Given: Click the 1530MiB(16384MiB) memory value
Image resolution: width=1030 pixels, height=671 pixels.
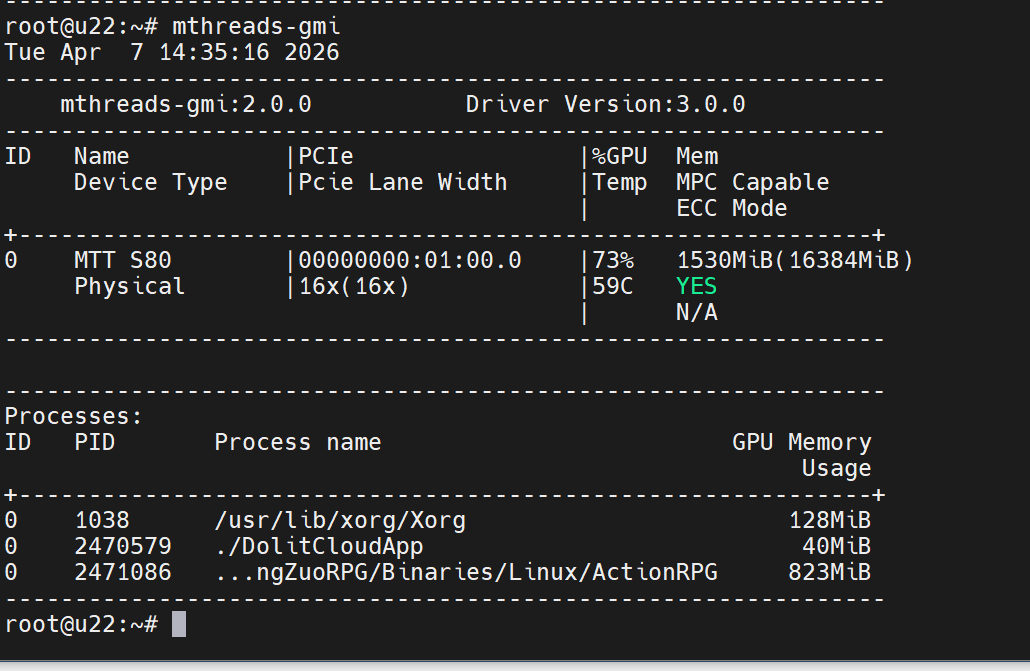Looking at the screenshot, I should point(795,260).
